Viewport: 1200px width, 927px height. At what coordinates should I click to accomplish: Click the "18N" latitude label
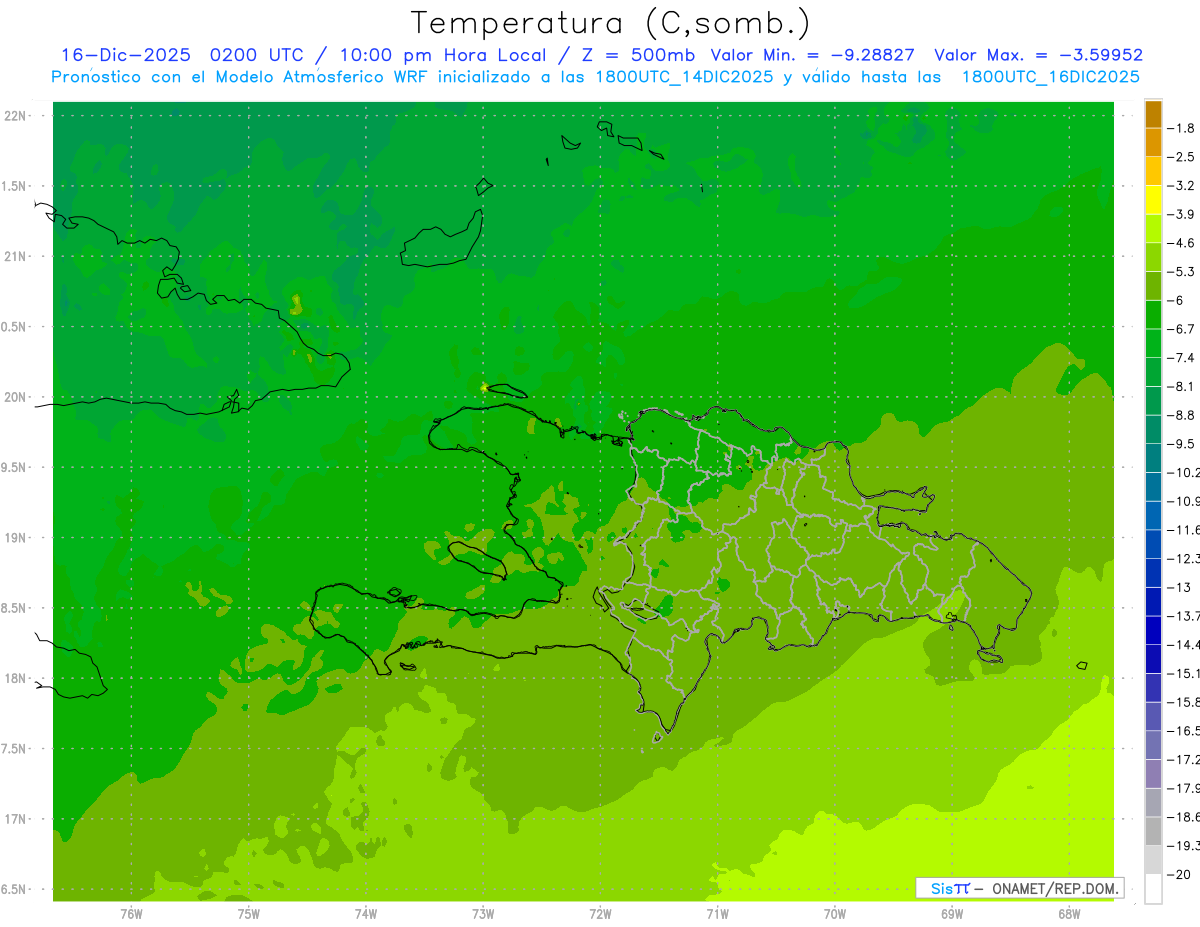pos(15,679)
